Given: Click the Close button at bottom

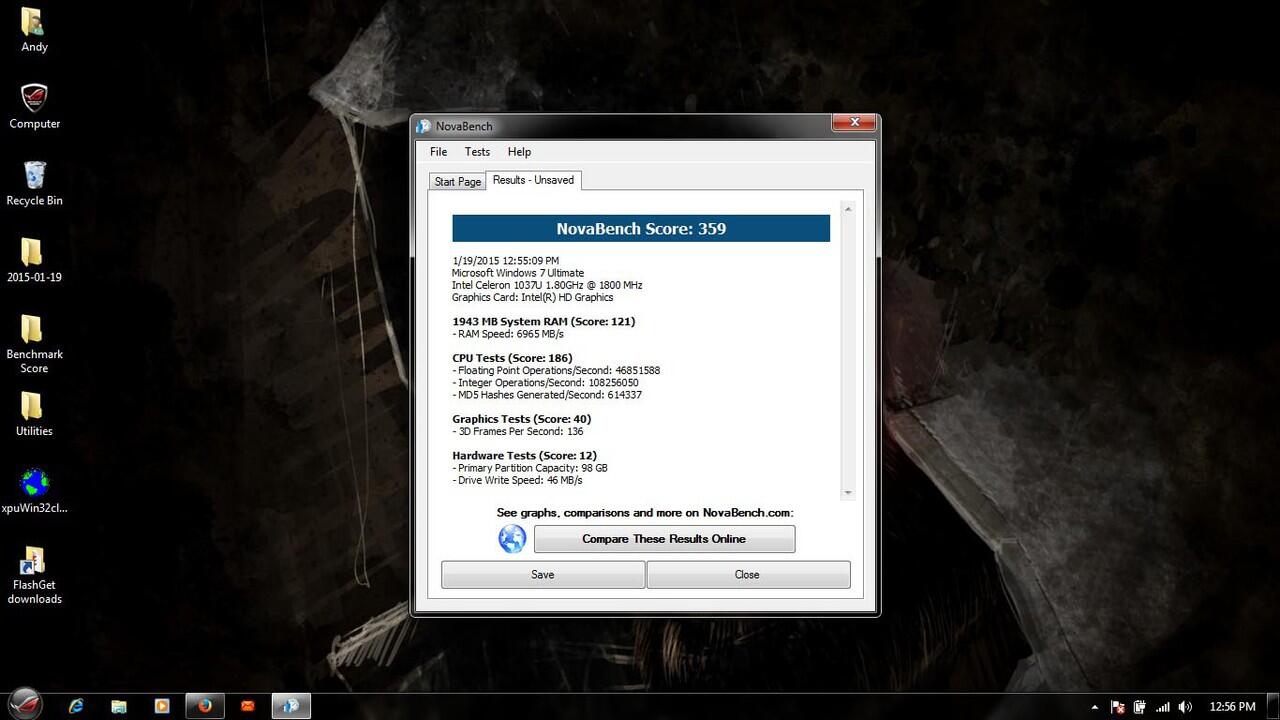Looking at the screenshot, I should pos(747,575).
